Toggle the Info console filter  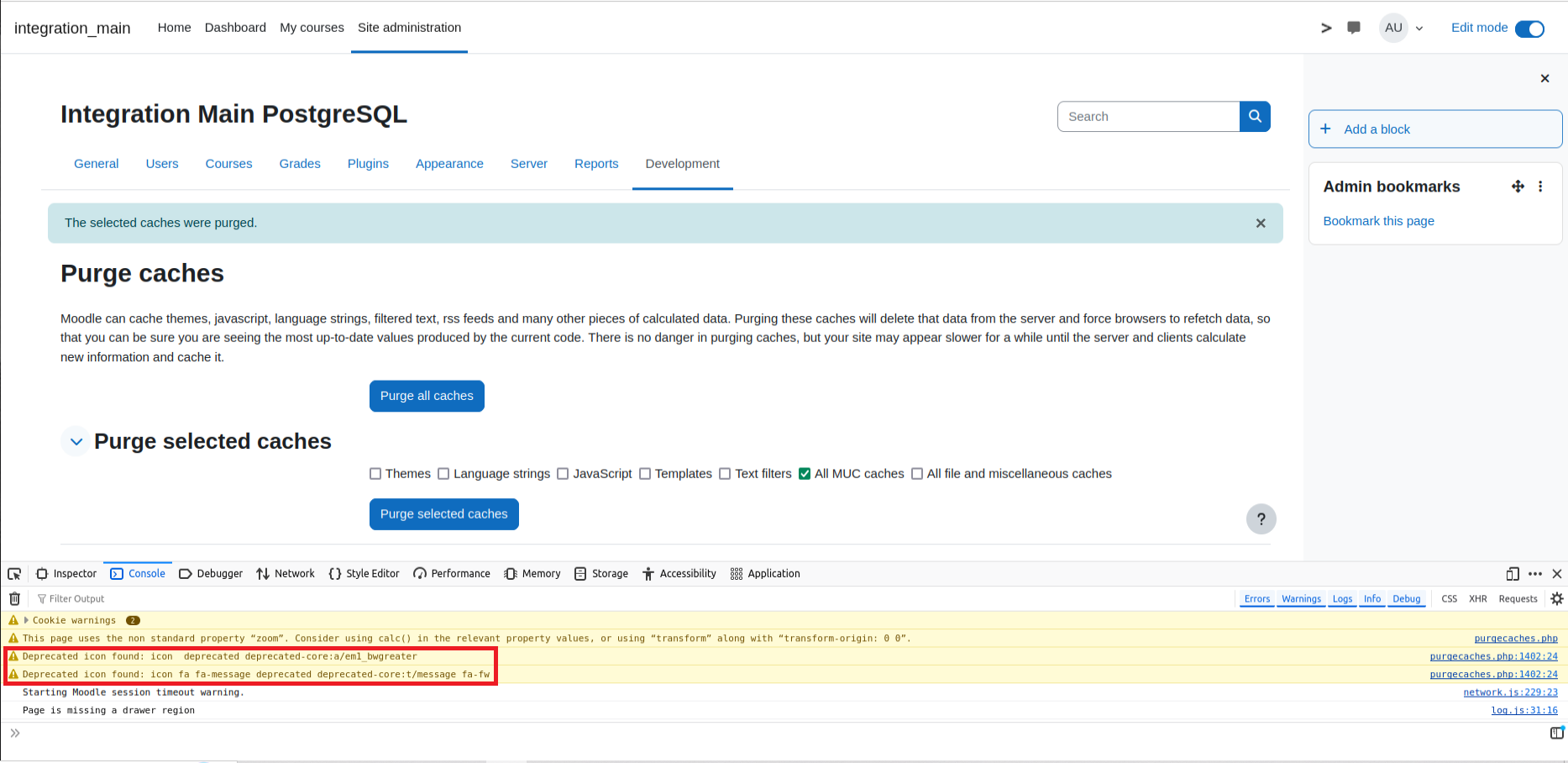(1372, 599)
